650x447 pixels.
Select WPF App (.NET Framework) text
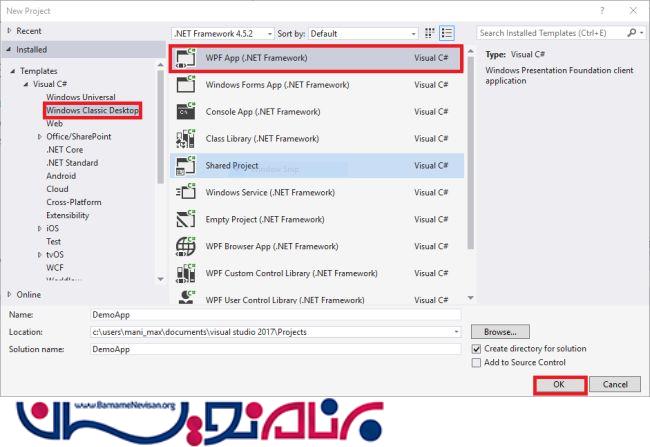tap(256, 58)
